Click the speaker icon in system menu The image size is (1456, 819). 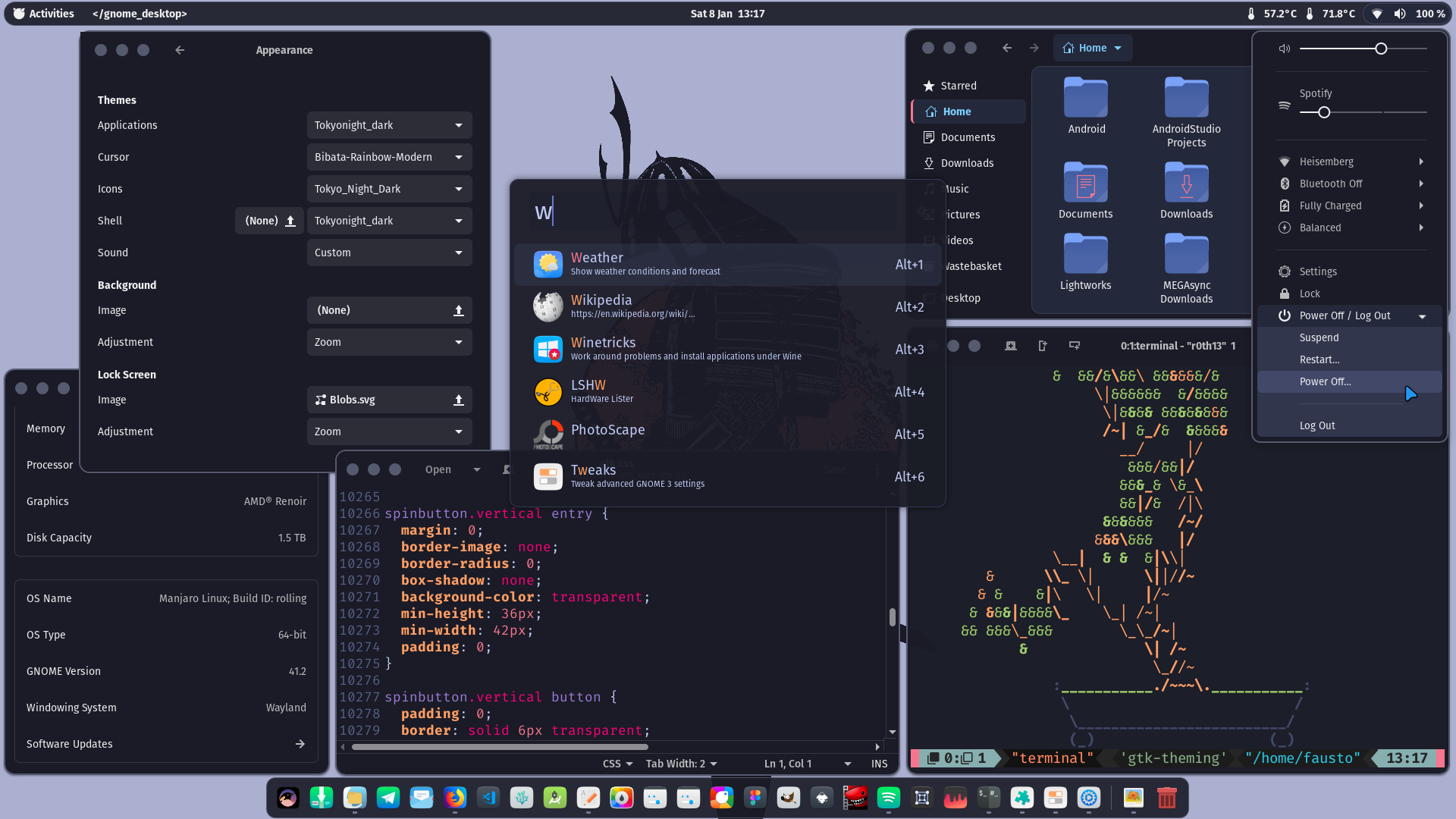tap(1285, 49)
